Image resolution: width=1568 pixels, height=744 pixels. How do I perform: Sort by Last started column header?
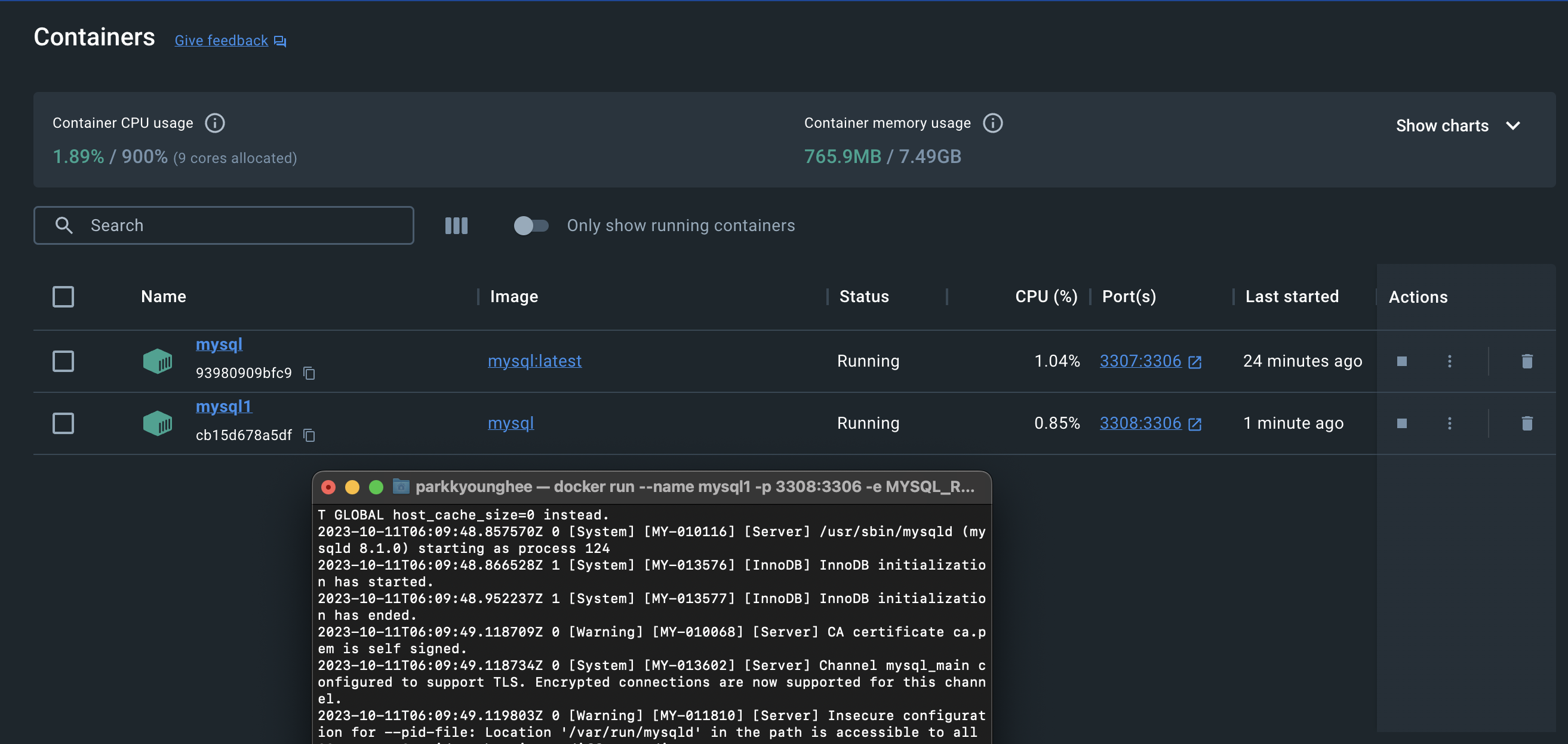coord(1292,297)
